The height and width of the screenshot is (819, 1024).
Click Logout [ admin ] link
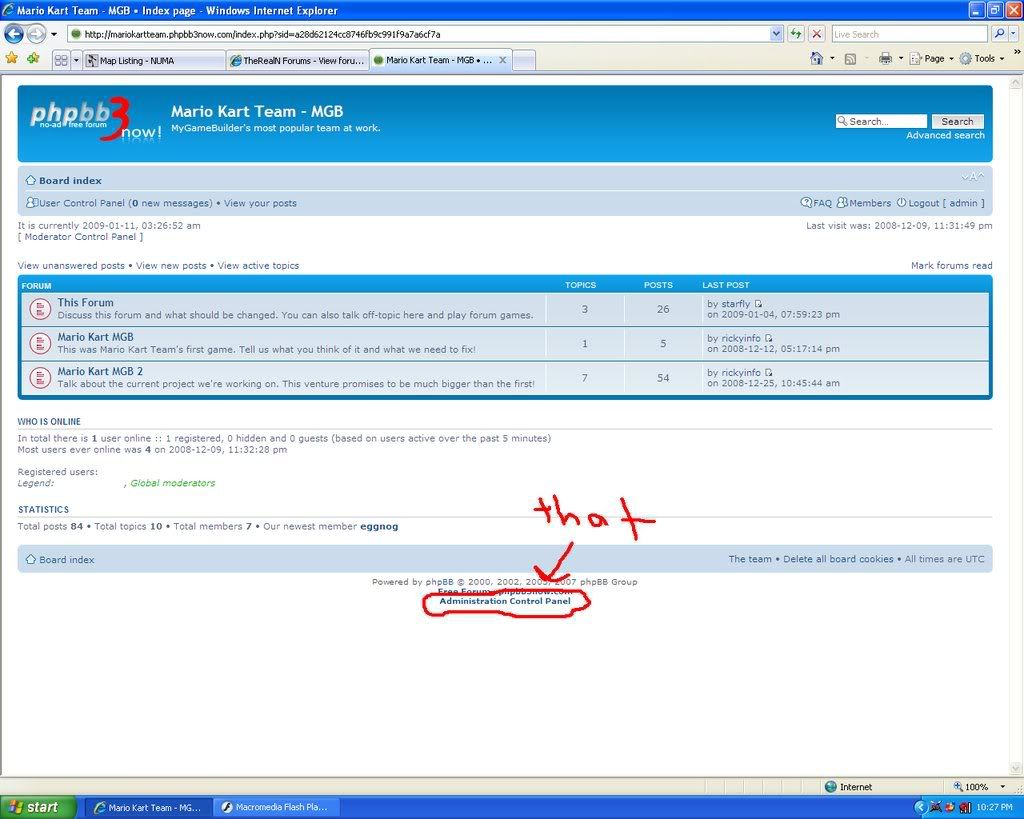coord(940,203)
